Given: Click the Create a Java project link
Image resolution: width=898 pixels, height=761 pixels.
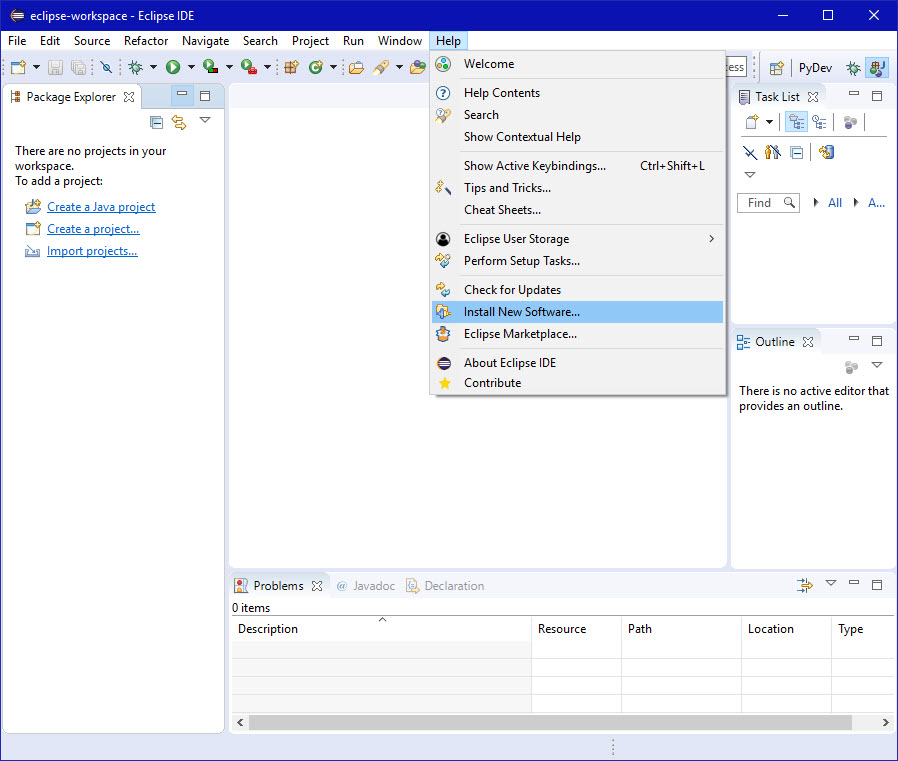Looking at the screenshot, I should click(101, 207).
